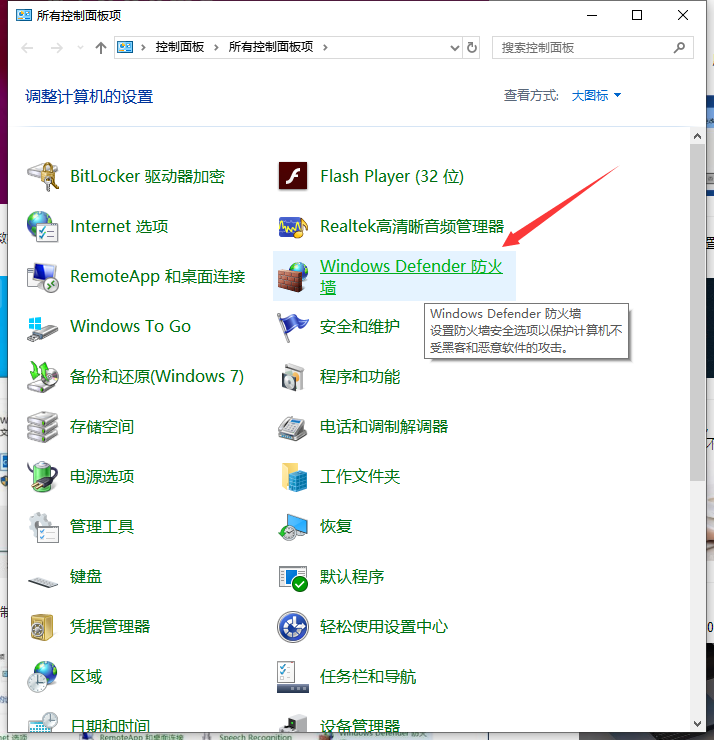Open the 默认程序 icon

(292, 577)
